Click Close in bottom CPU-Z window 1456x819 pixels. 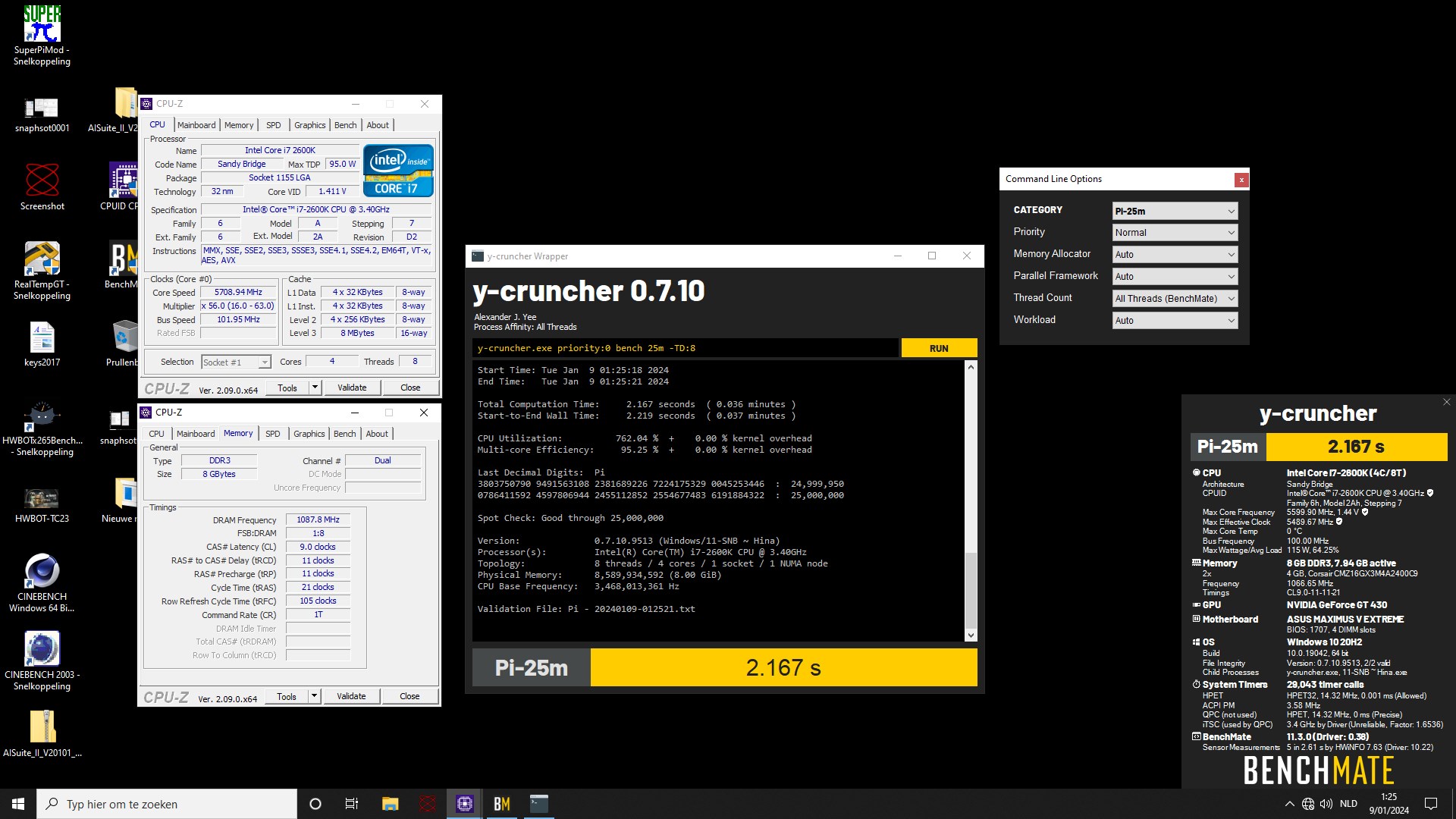pyautogui.click(x=409, y=696)
